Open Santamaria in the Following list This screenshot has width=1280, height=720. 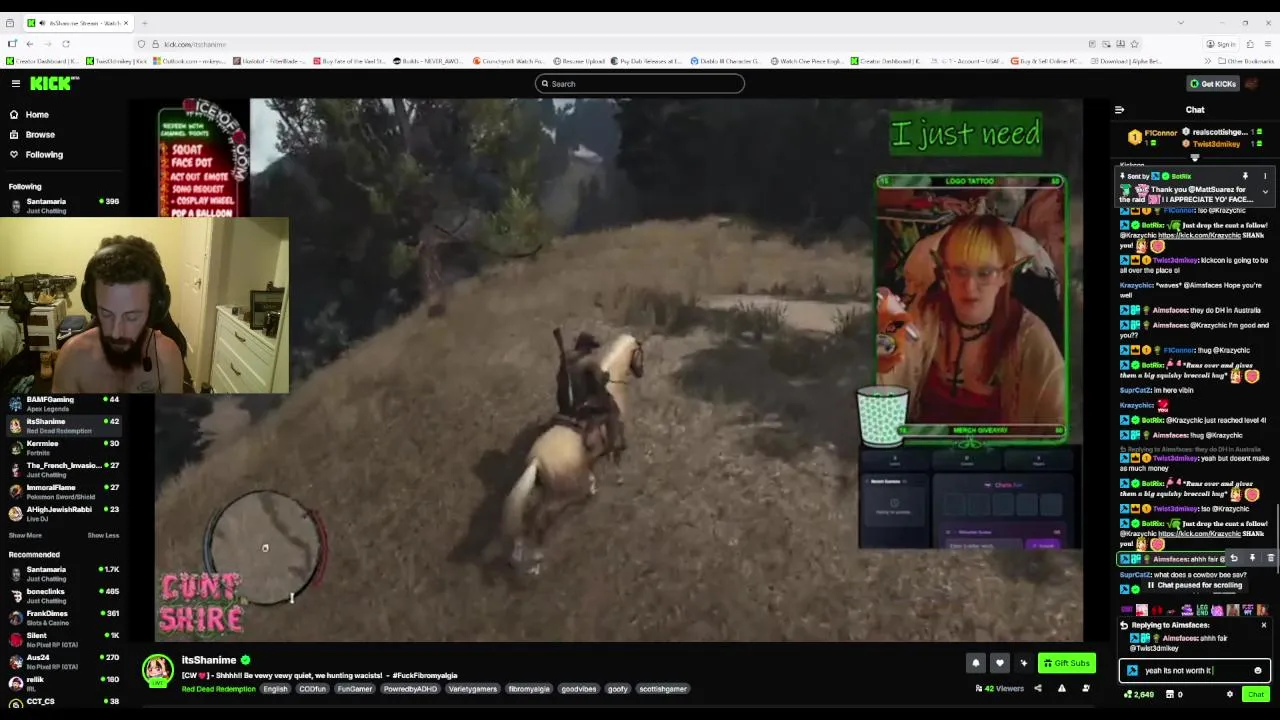tap(64, 206)
